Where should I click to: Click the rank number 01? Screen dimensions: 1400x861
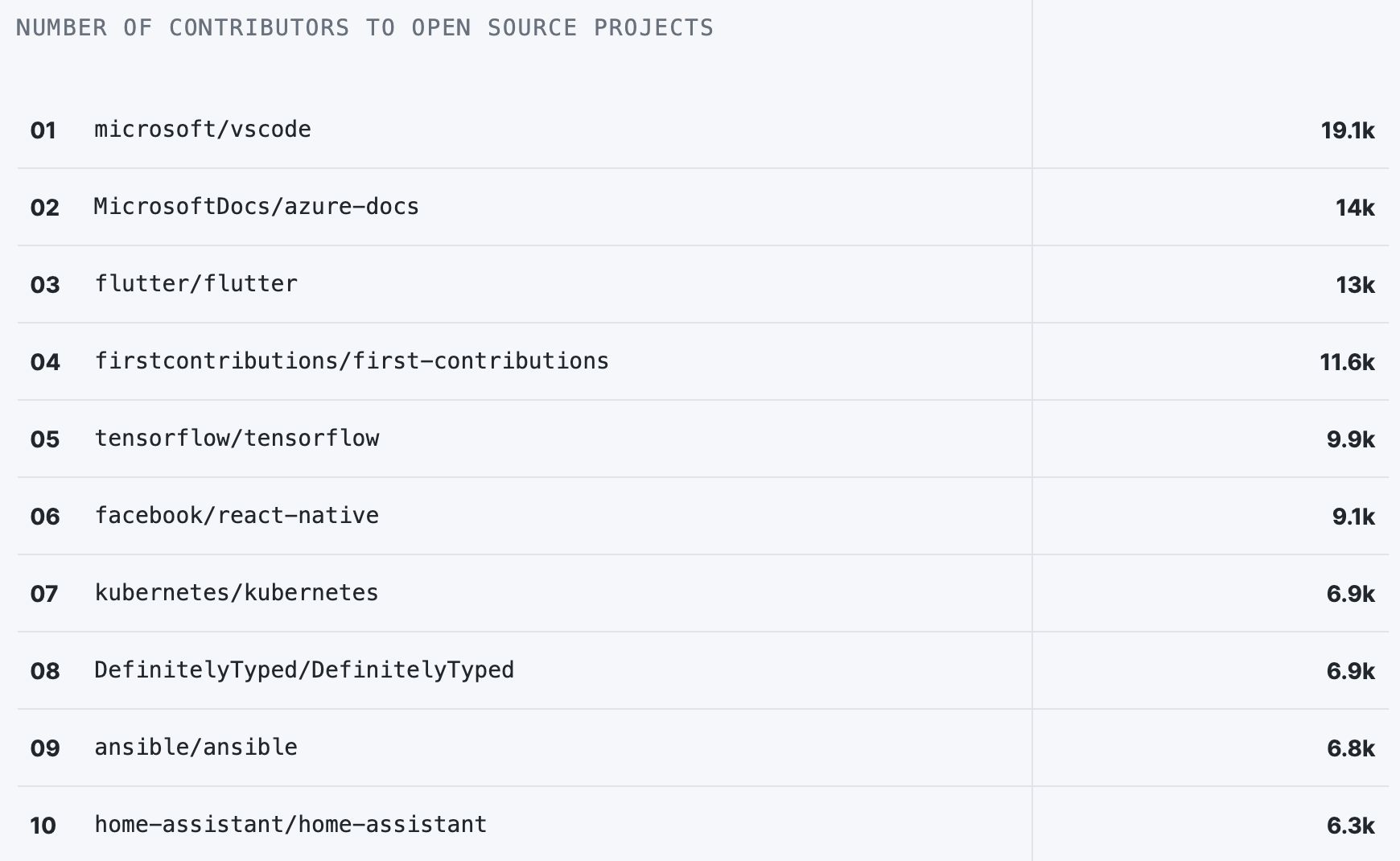[43, 130]
